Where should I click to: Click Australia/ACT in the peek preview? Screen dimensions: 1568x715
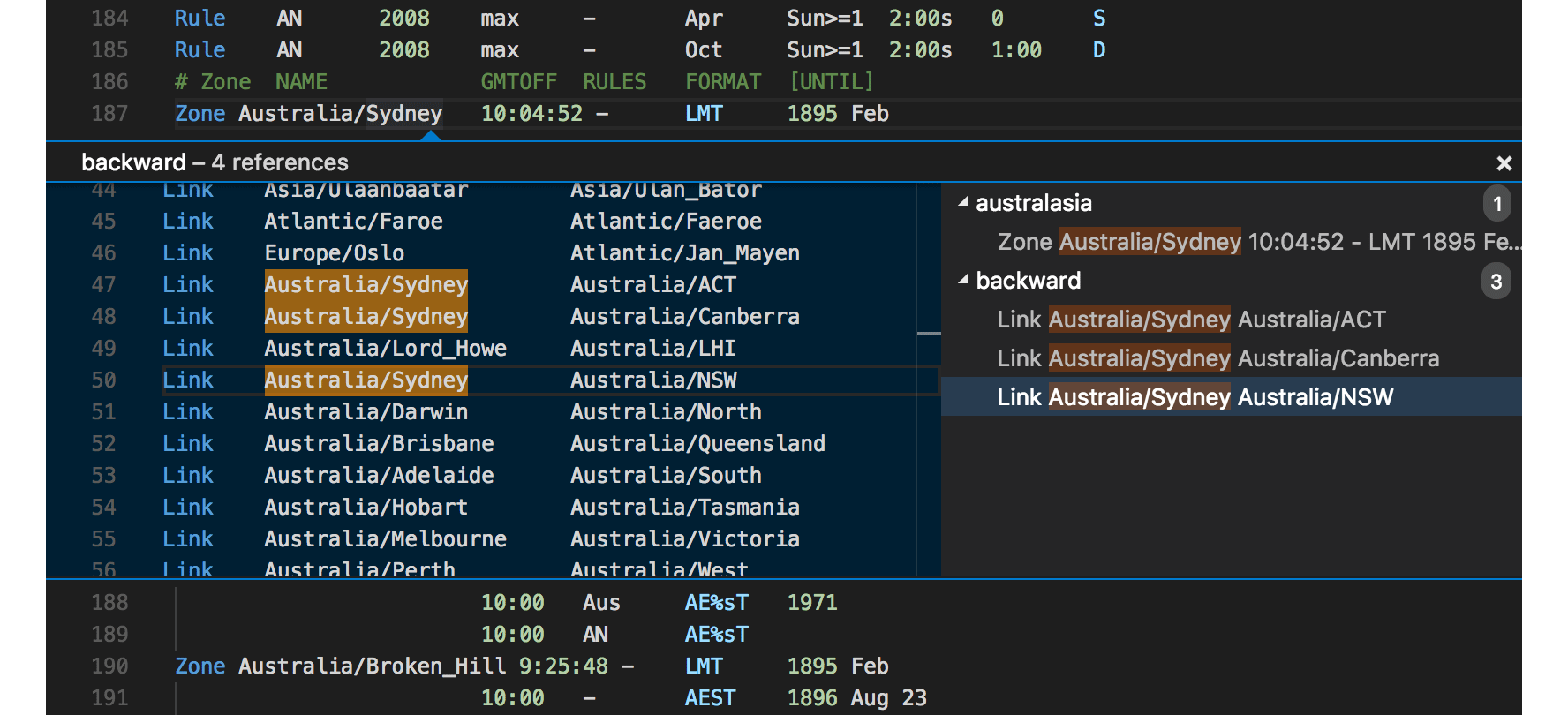pyautogui.click(x=653, y=285)
